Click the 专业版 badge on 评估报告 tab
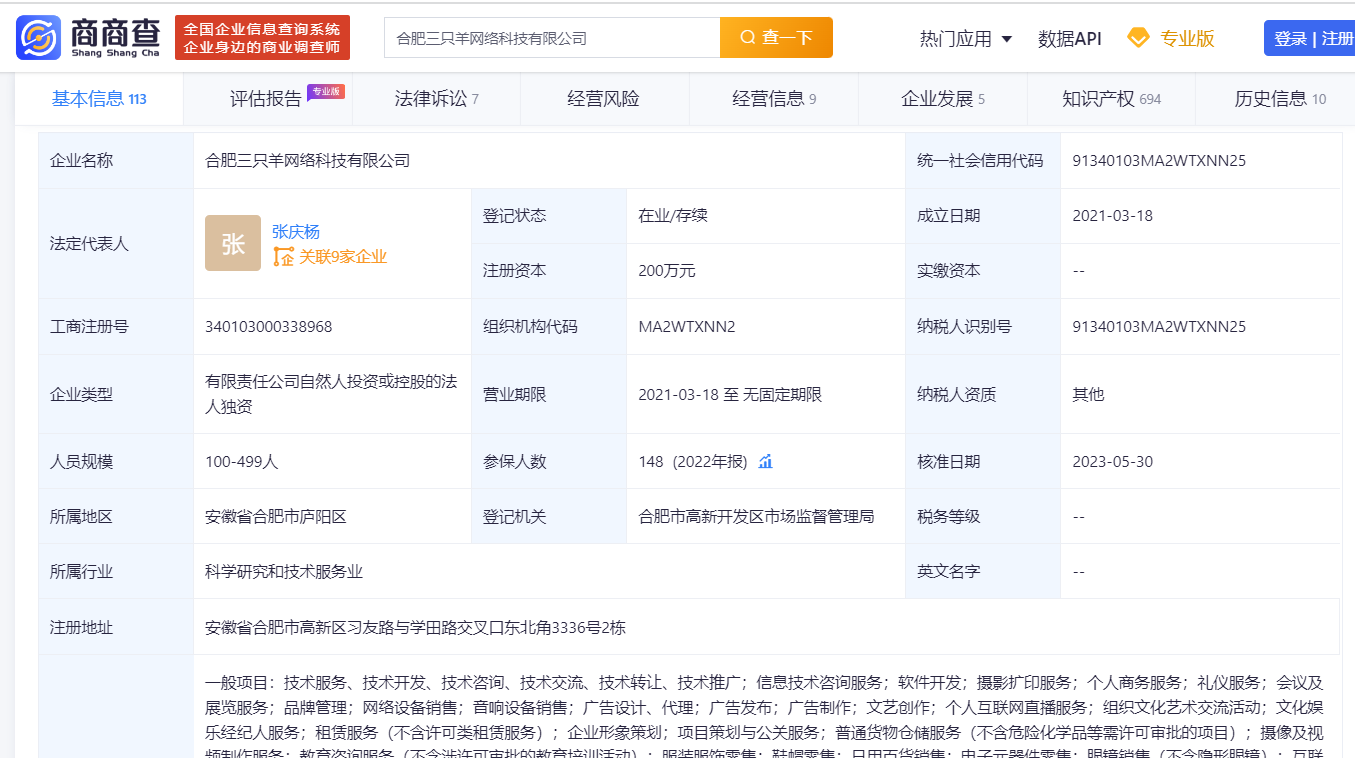Image resolution: width=1355 pixels, height=758 pixels. pos(325,91)
